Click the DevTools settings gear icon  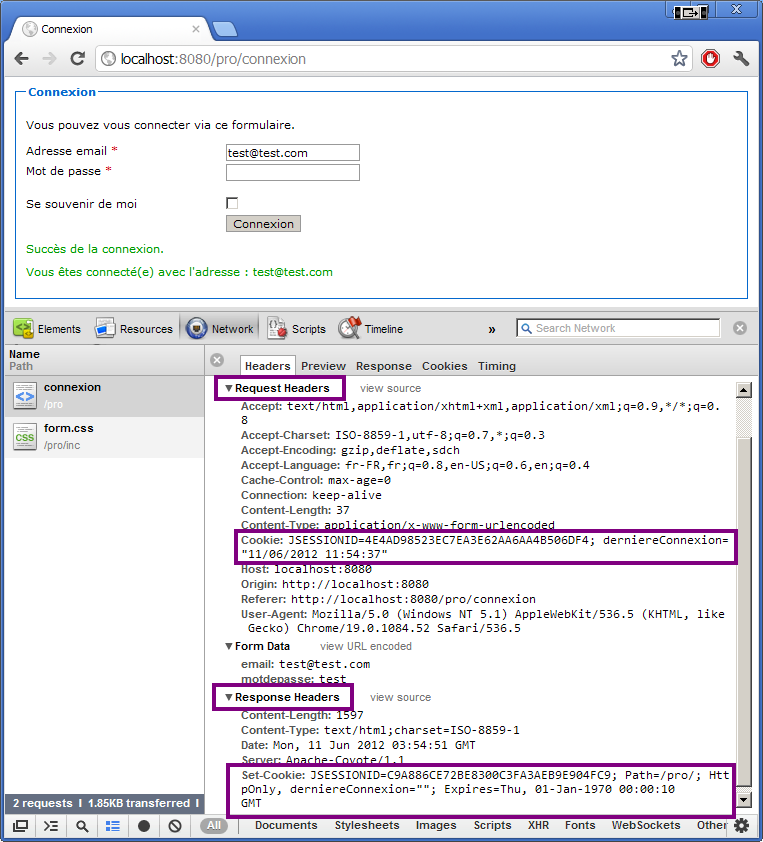click(741, 826)
